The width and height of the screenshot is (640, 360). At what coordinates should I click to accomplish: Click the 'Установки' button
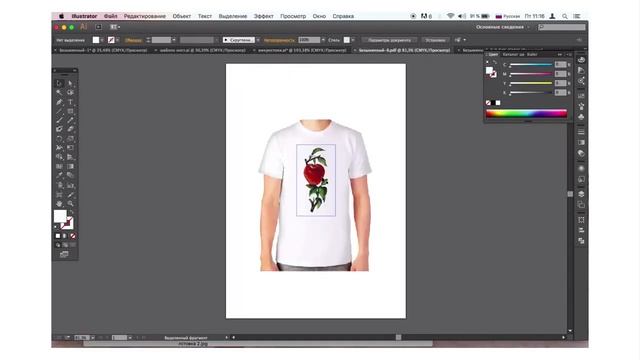(x=436, y=40)
